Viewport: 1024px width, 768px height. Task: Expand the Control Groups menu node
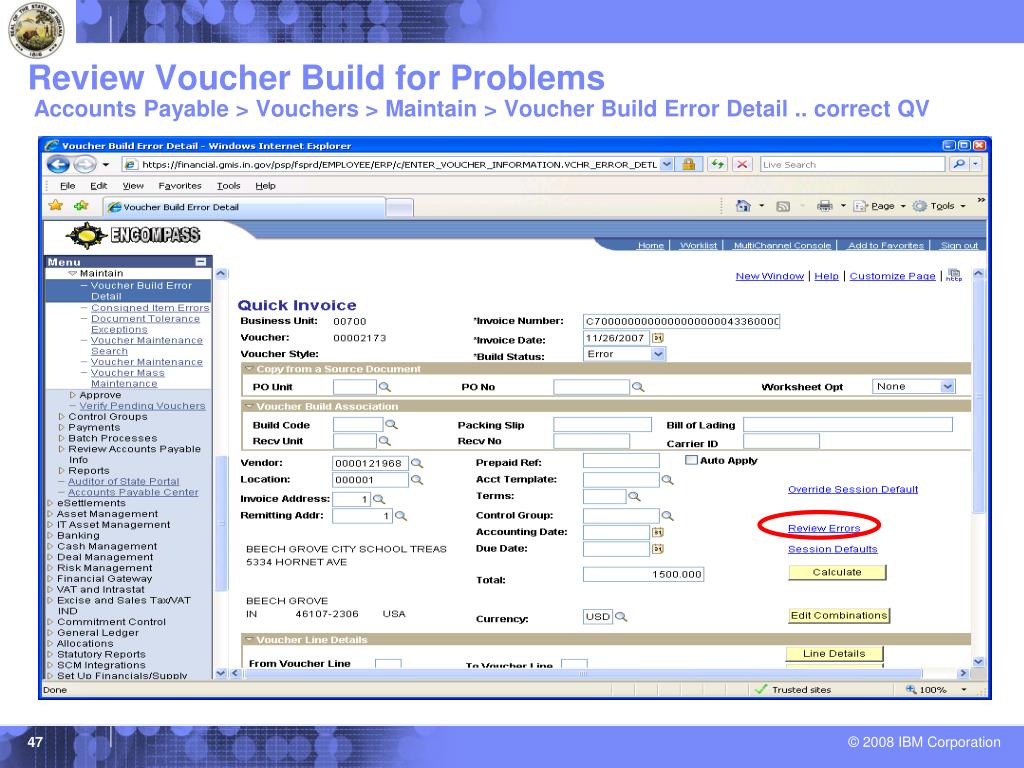(x=61, y=417)
